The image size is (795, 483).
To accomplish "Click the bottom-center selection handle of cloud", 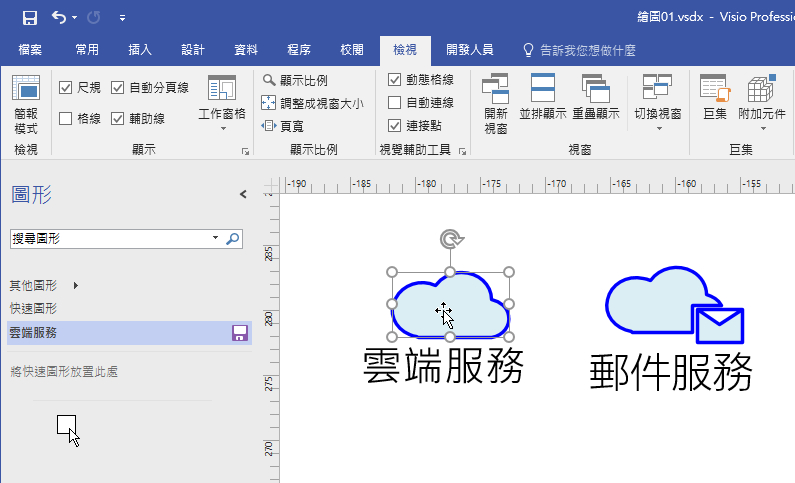I will tap(450, 337).
